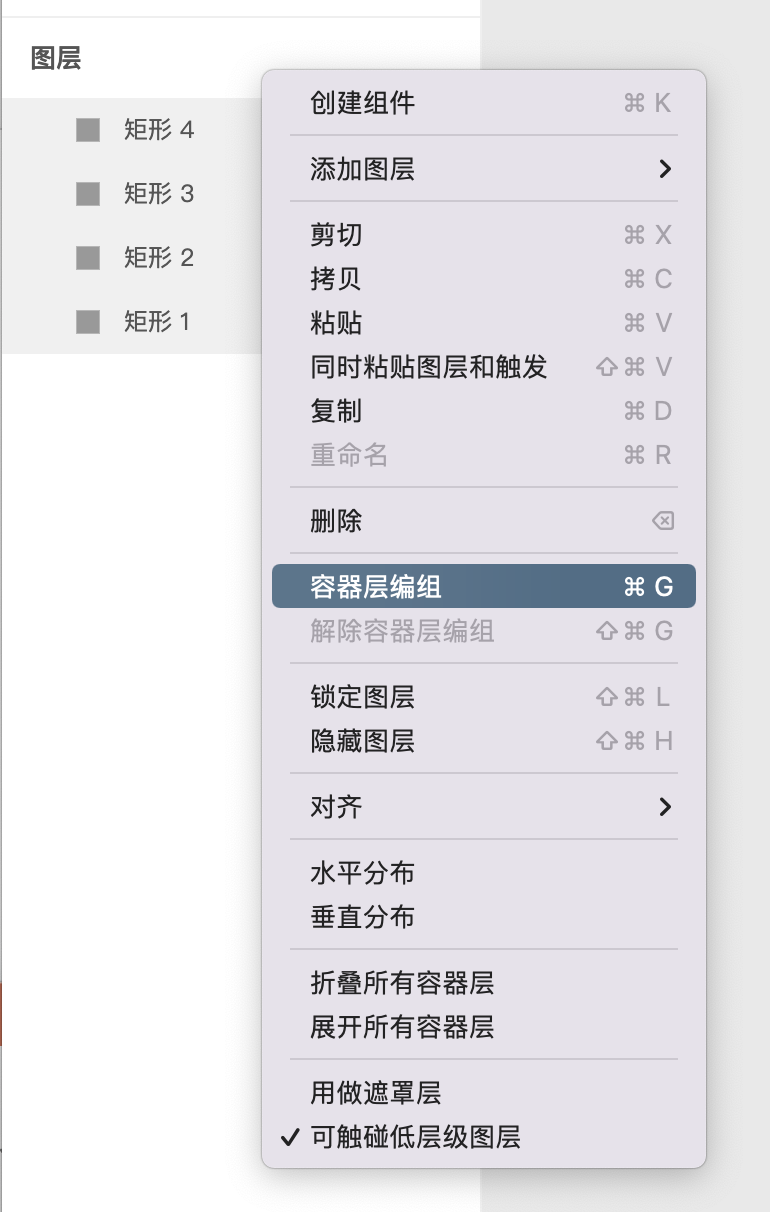Click the 矩形 2 layer thumbnail icon
The image size is (770, 1212).
(x=87, y=258)
